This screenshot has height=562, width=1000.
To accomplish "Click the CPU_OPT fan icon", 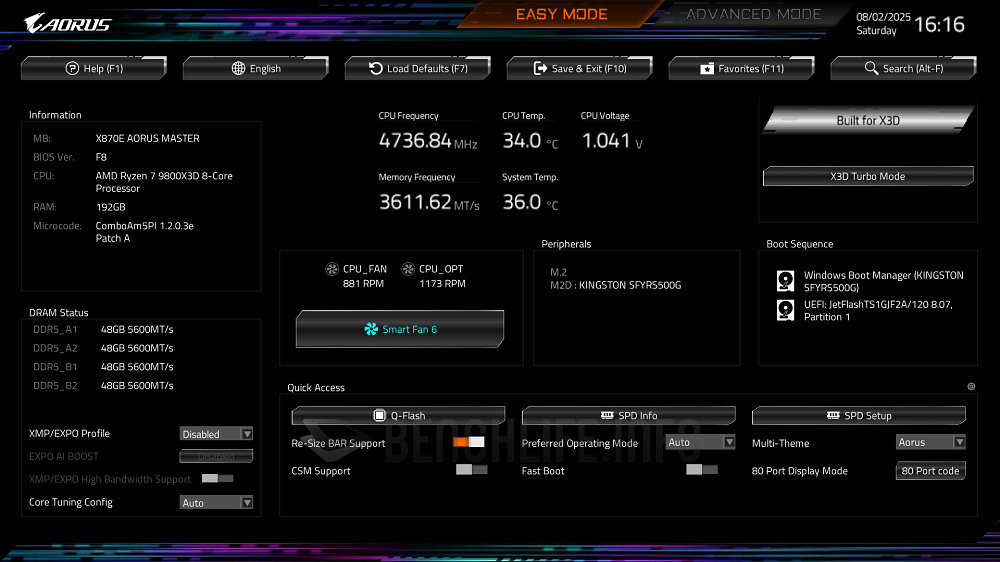I will [408, 269].
